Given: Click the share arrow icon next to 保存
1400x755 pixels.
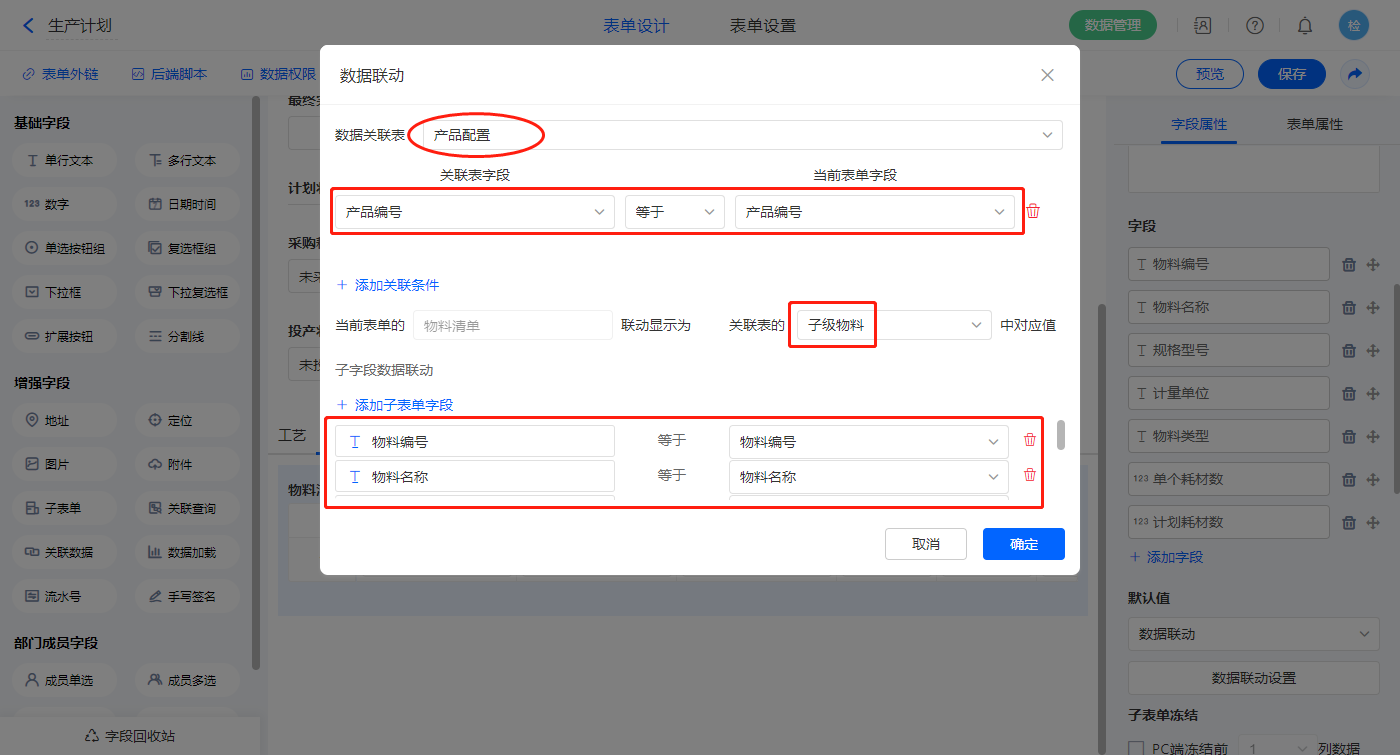Looking at the screenshot, I should tap(1355, 74).
